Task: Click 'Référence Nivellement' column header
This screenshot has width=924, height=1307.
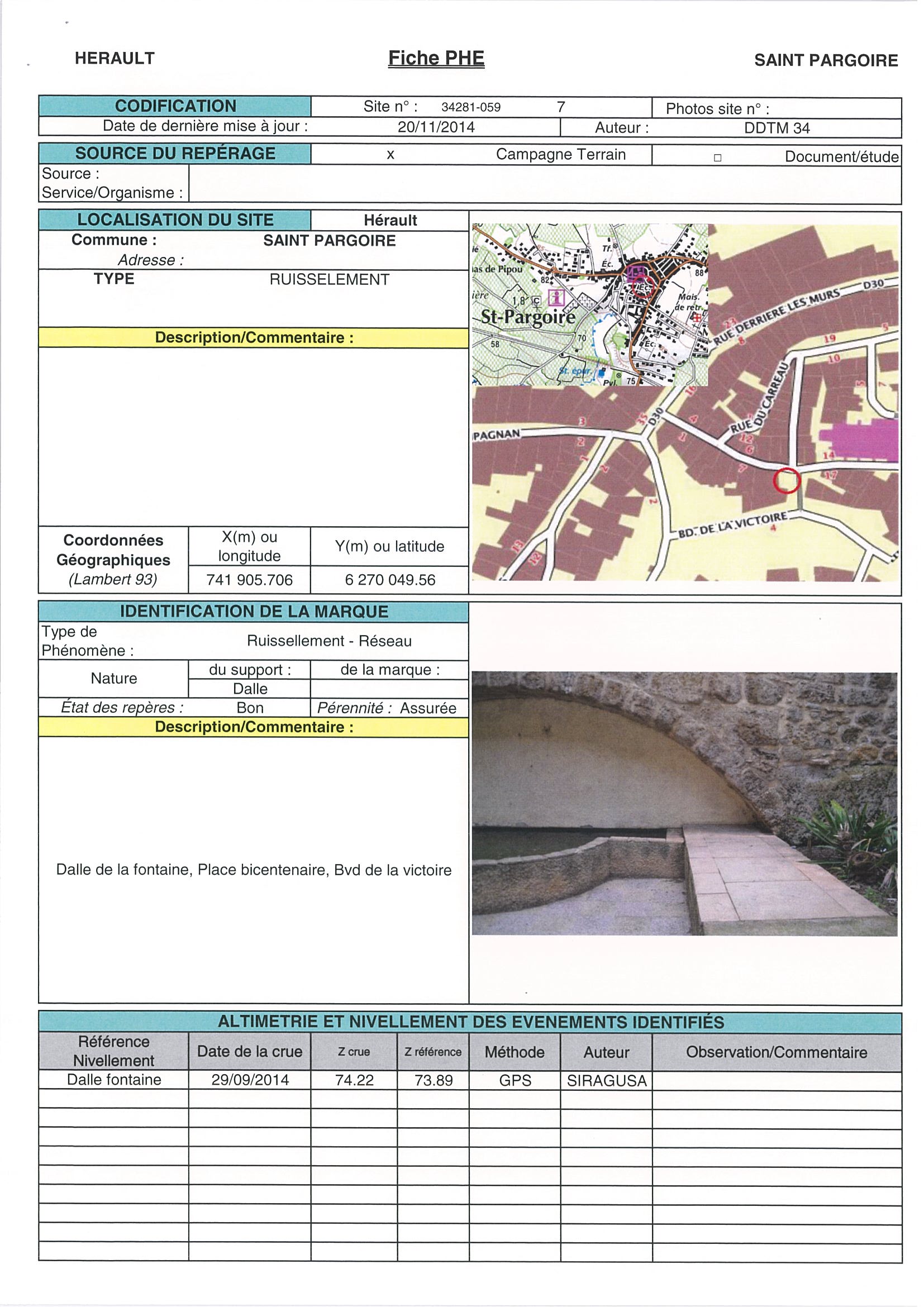Action: click(114, 1051)
